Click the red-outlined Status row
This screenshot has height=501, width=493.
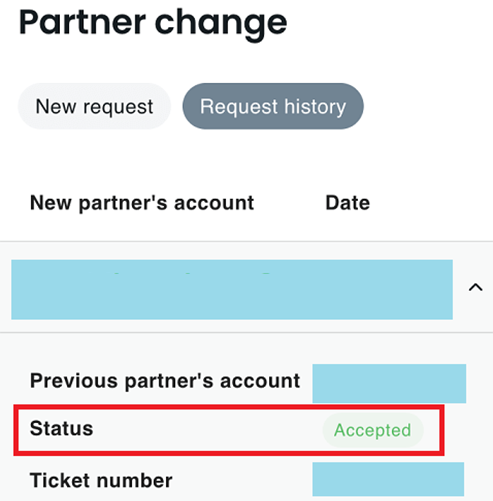coord(229,430)
